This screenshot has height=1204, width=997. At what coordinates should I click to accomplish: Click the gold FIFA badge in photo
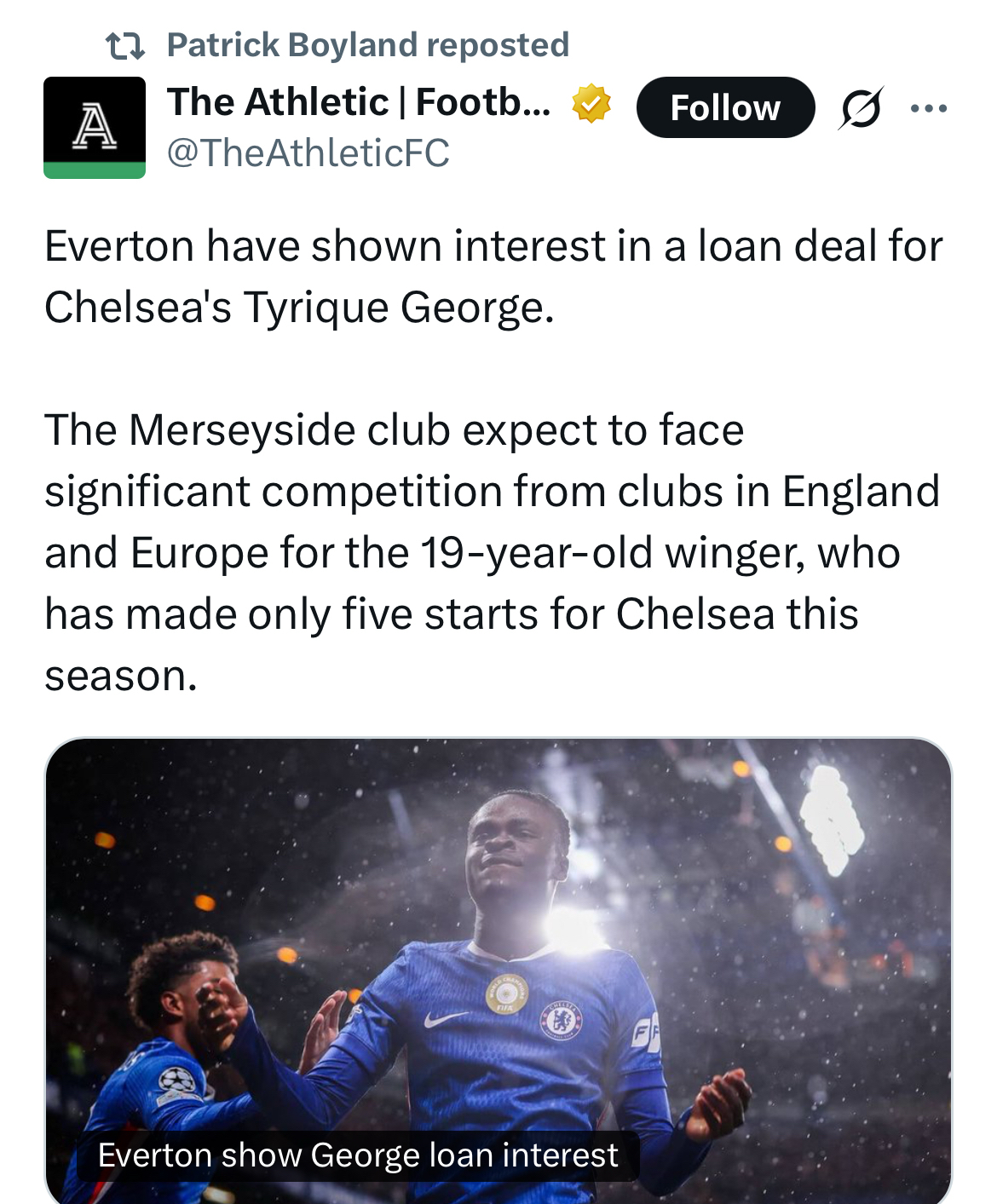pyautogui.click(x=507, y=994)
